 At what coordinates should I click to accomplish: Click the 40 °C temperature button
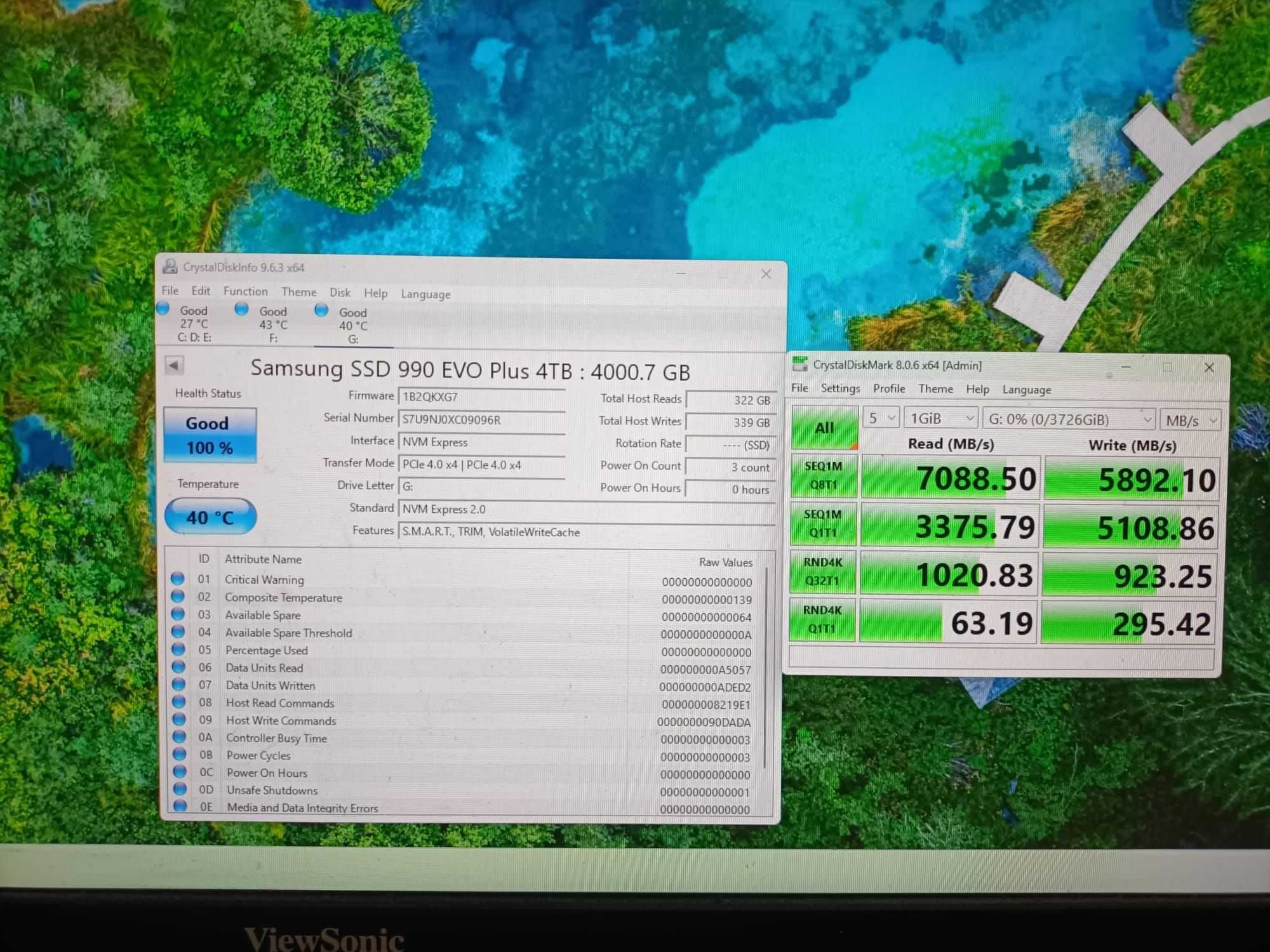pos(210,517)
